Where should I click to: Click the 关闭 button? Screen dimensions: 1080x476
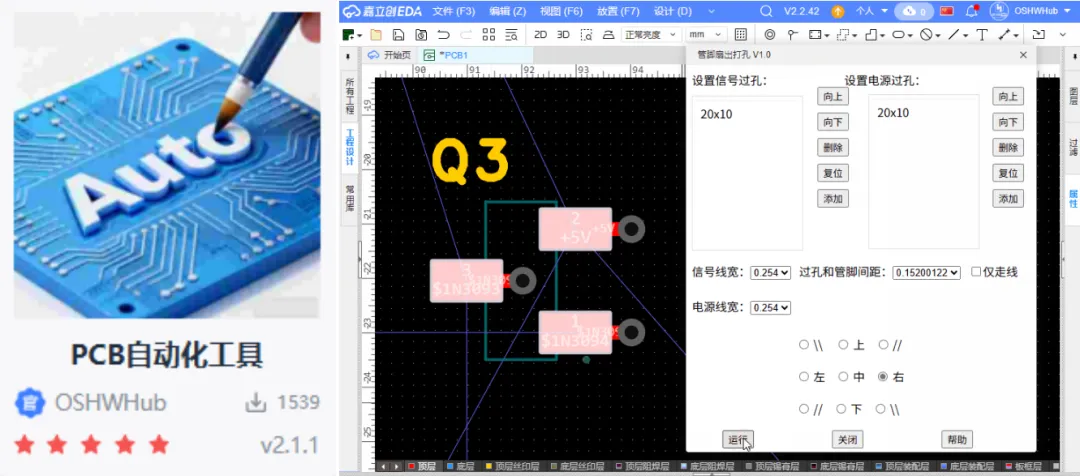click(847, 439)
